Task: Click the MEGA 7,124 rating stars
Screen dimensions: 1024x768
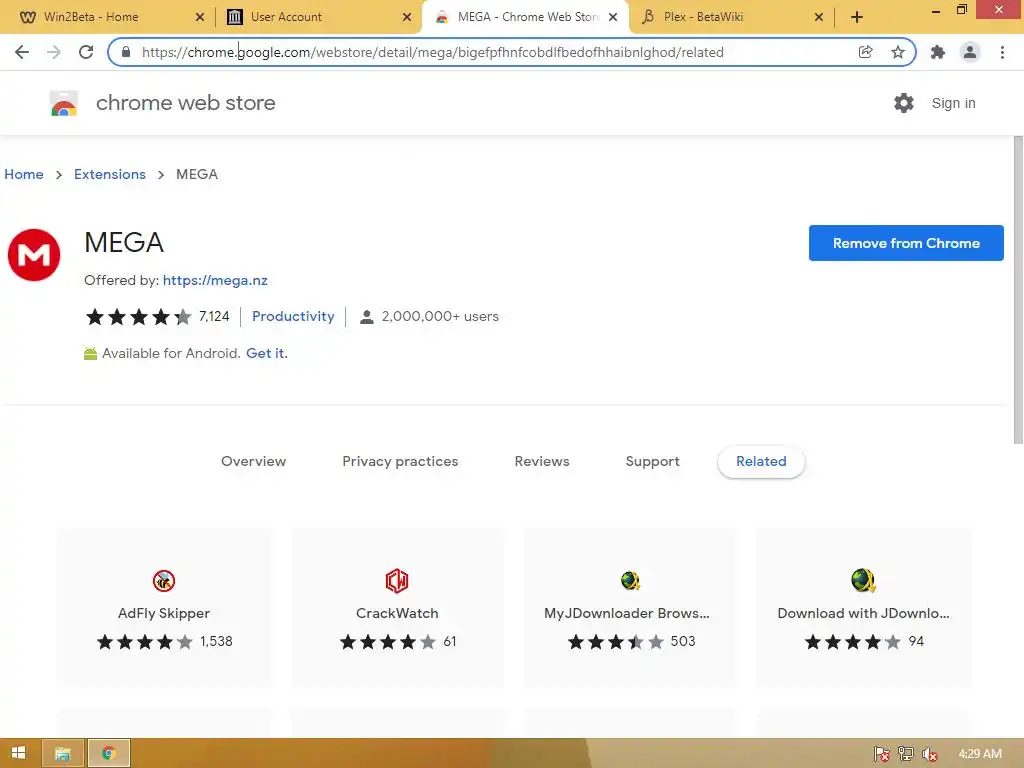Action: pyautogui.click(x=138, y=317)
